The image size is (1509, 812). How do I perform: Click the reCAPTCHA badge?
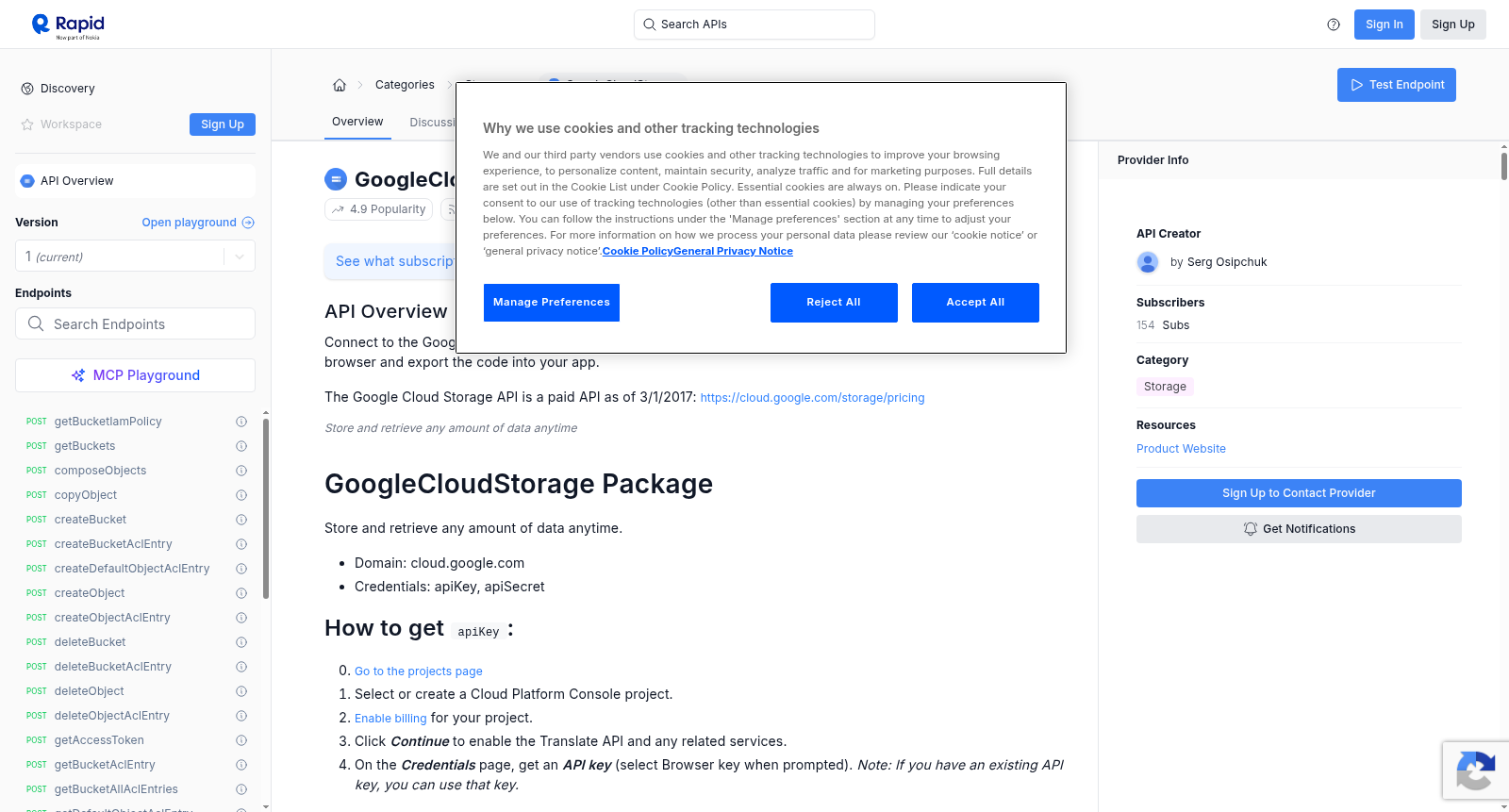pos(1475,771)
